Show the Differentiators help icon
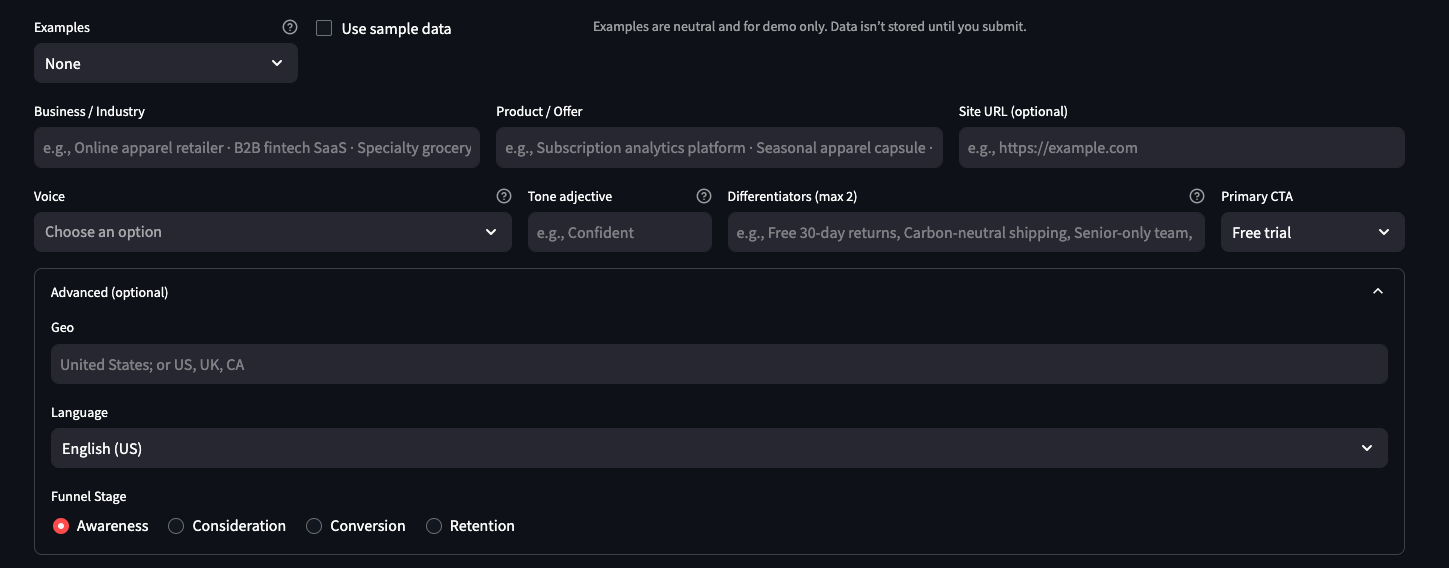 coord(1197,196)
